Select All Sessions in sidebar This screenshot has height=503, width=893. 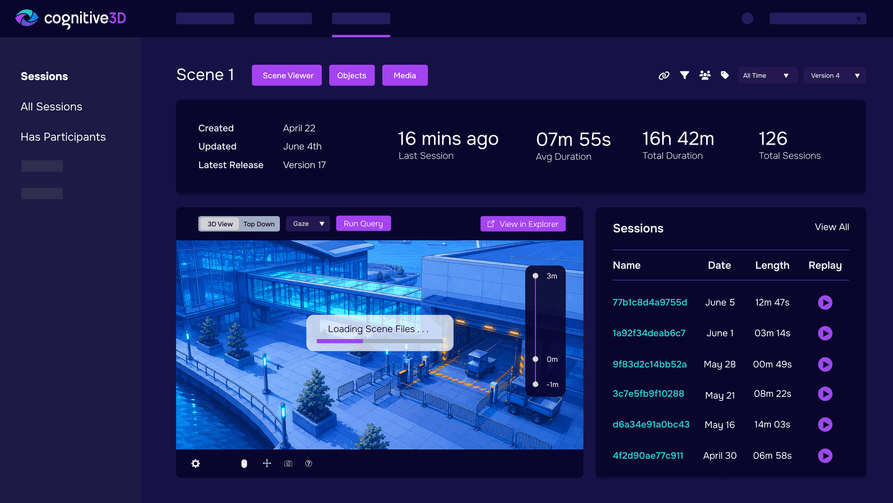(51, 107)
